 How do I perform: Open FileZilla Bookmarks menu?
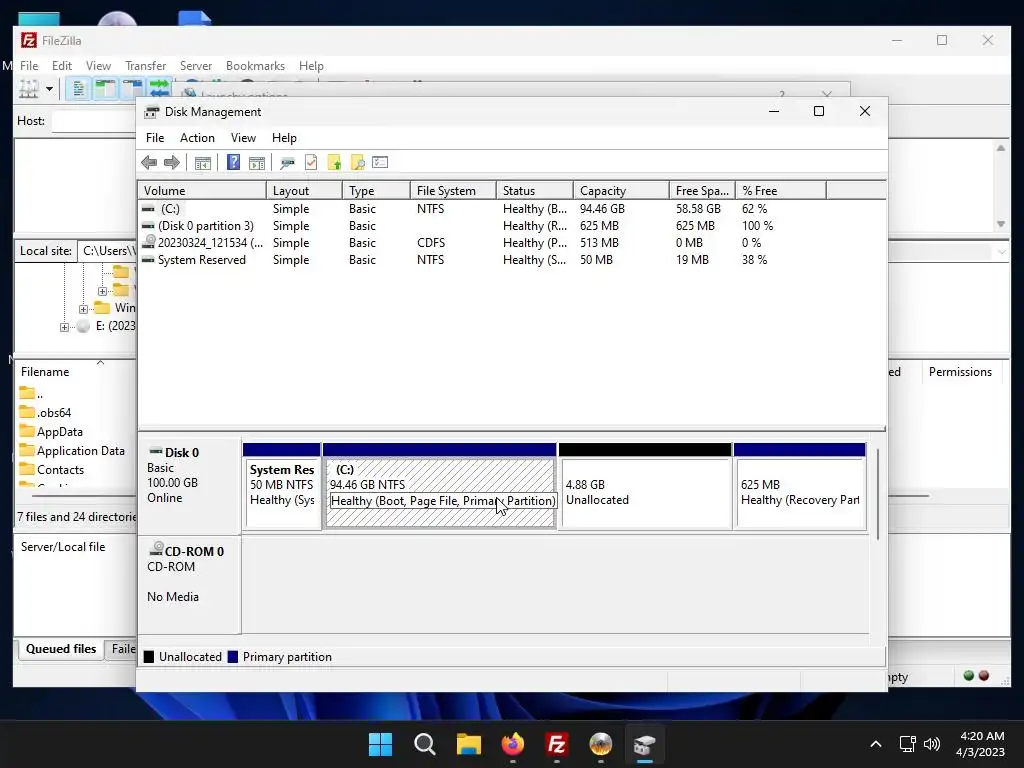[x=255, y=66]
